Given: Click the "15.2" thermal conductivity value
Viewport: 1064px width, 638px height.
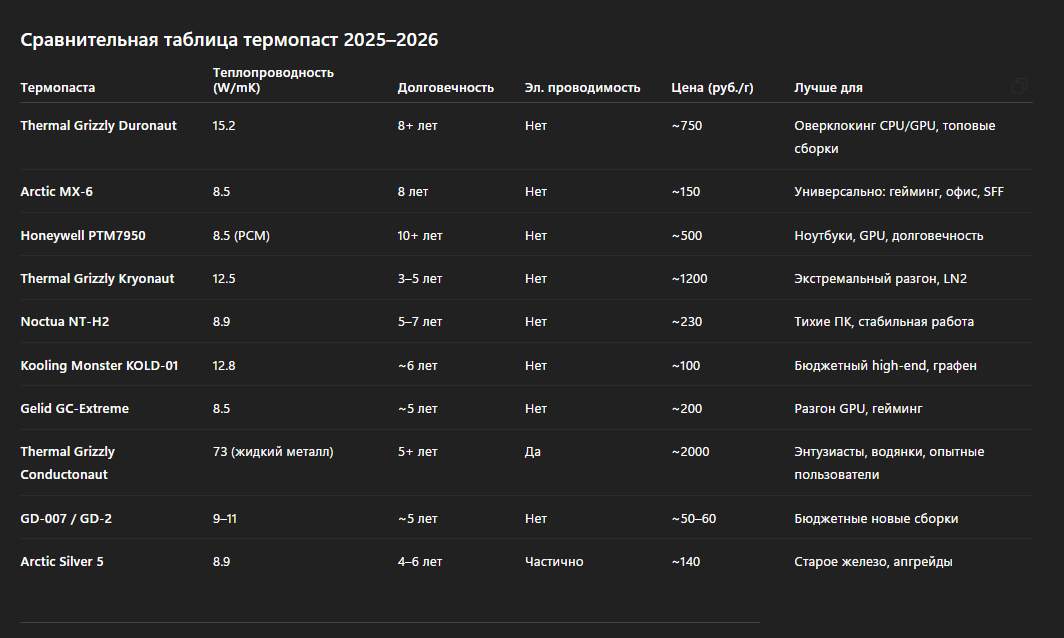Looking at the screenshot, I should (224, 126).
